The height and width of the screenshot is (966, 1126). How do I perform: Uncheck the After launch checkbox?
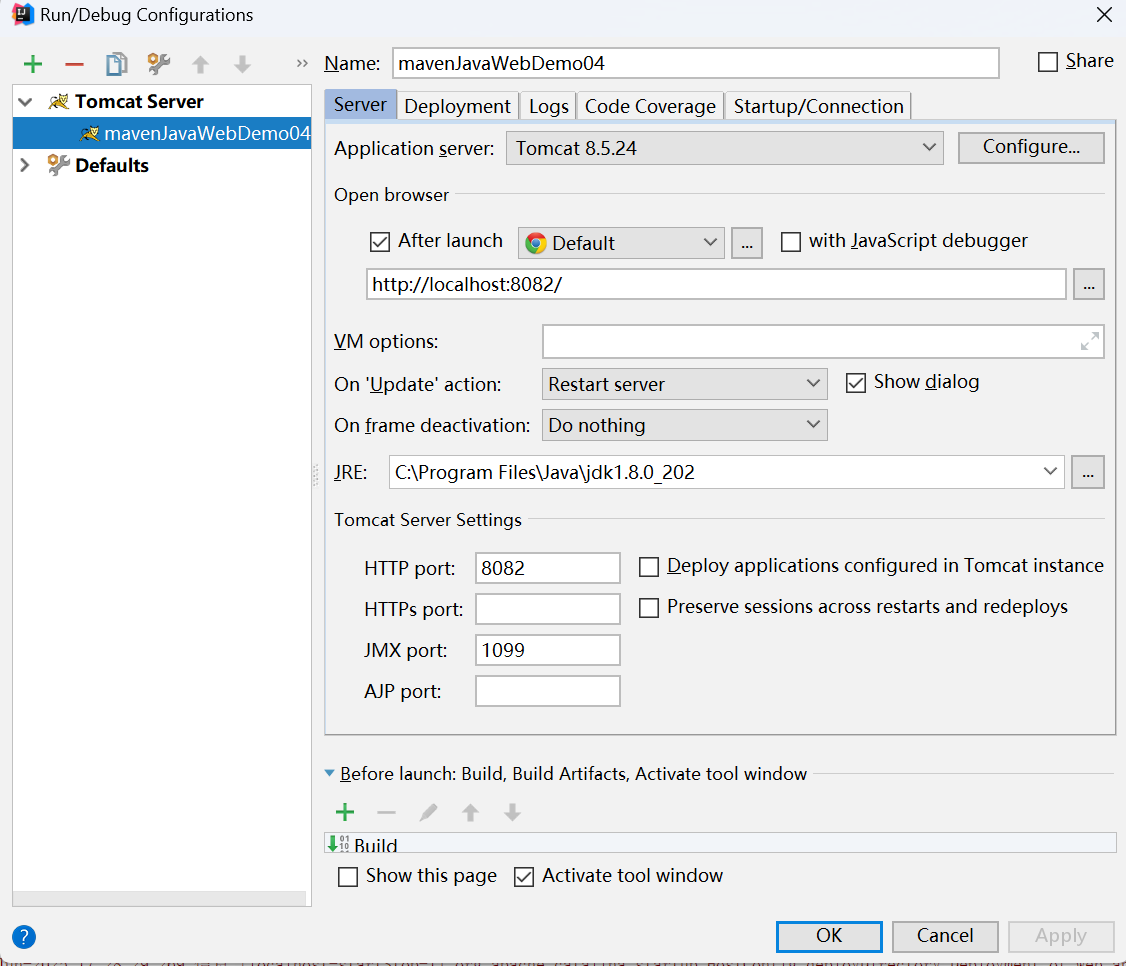380,242
